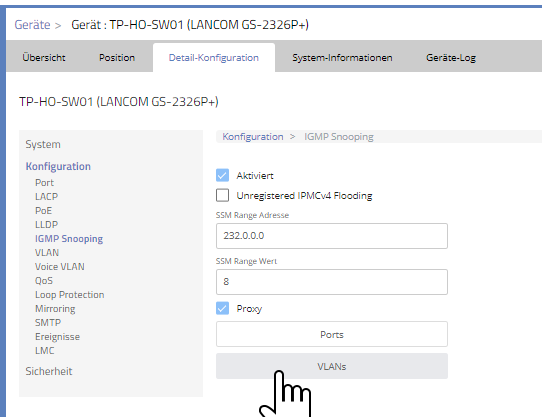542x417 pixels.
Task: Open the System-Informationen tab
Action: (342, 57)
